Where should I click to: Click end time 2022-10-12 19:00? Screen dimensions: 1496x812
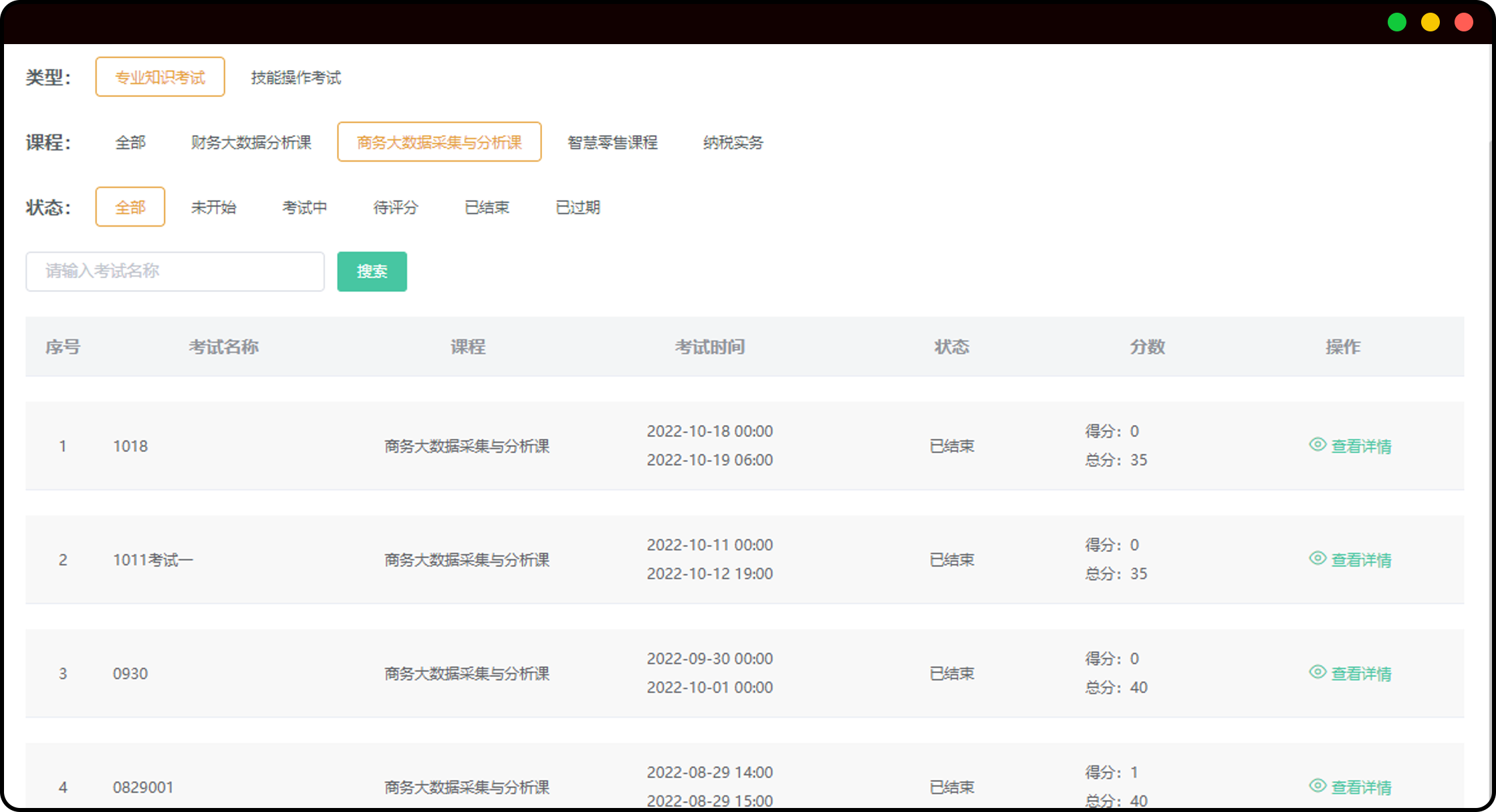click(710, 573)
